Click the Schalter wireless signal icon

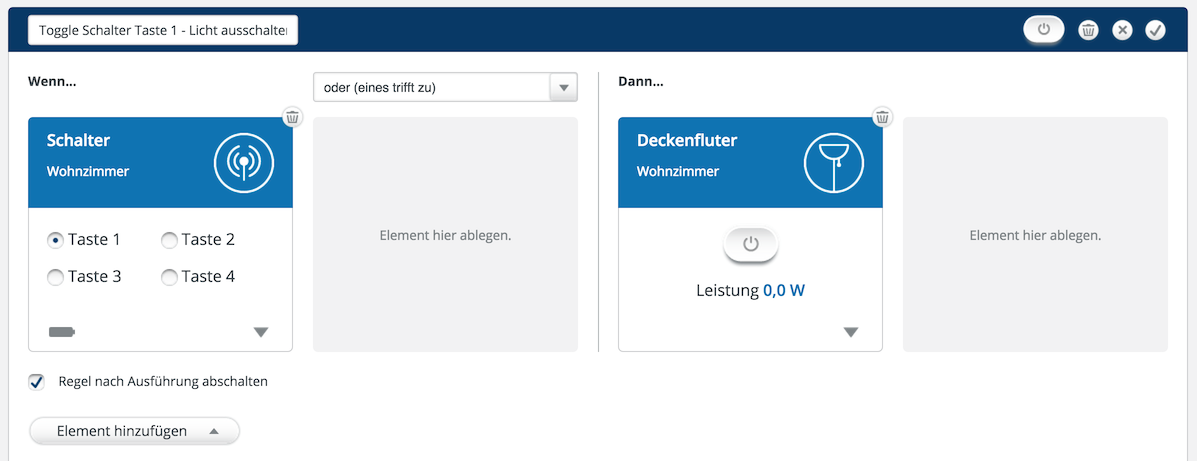[x=244, y=162]
